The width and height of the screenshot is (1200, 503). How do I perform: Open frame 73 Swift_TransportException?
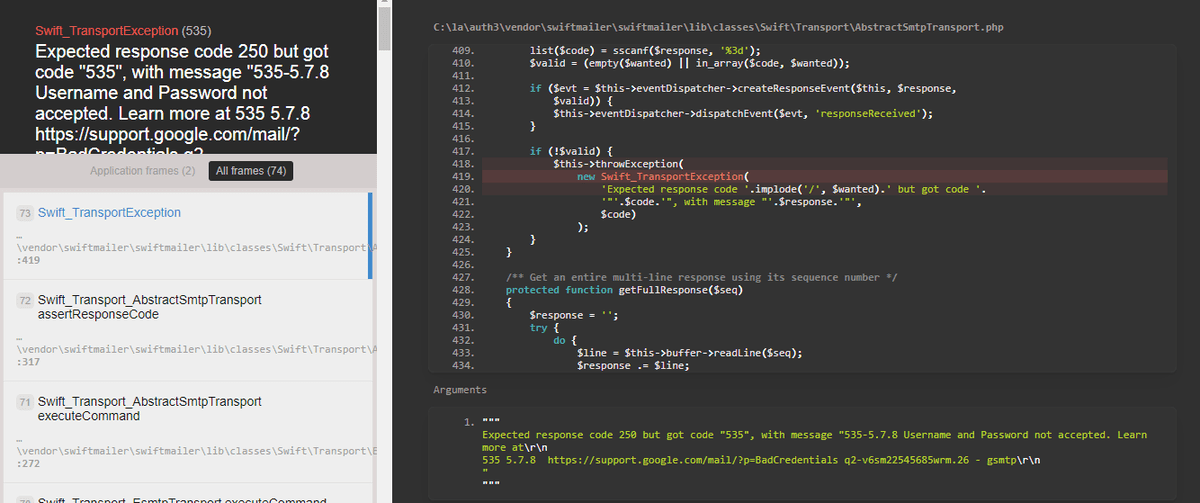click(109, 213)
